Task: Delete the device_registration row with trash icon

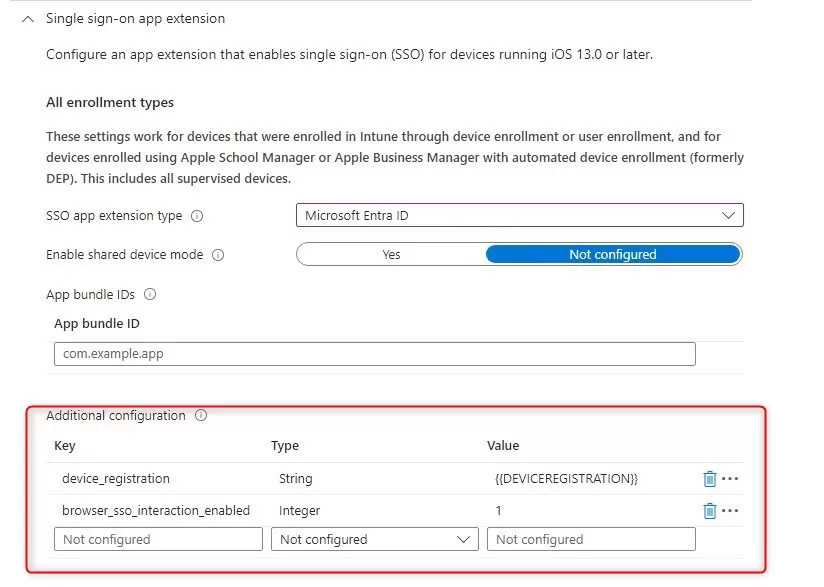Action: pos(709,479)
